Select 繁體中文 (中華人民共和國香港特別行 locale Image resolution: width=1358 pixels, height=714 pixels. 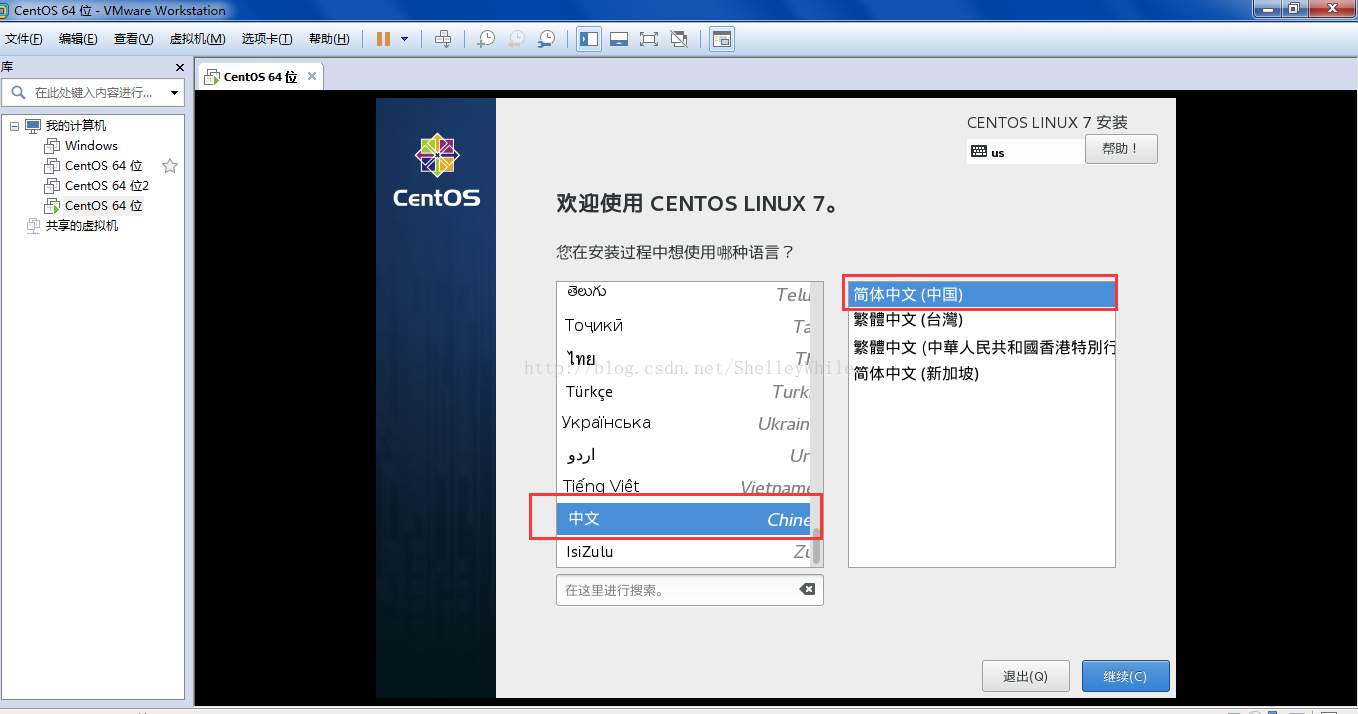(x=982, y=347)
